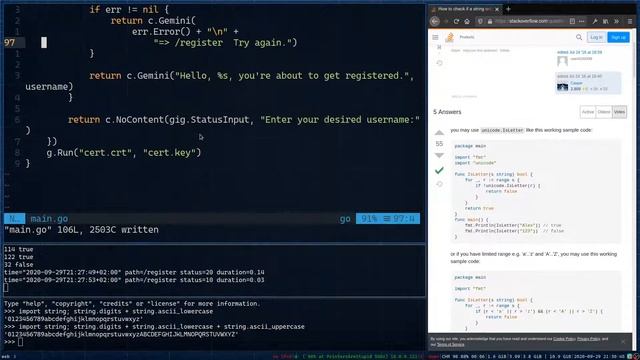The height and width of the screenshot is (360, 640).
Task: Click 'status=20' log line in terminal
Action: pos(134,272)
